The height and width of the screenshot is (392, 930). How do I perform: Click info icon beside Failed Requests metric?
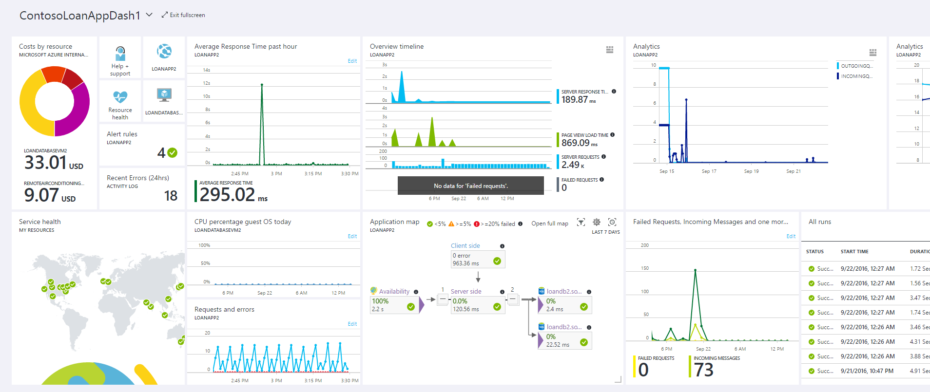point(601,179)
